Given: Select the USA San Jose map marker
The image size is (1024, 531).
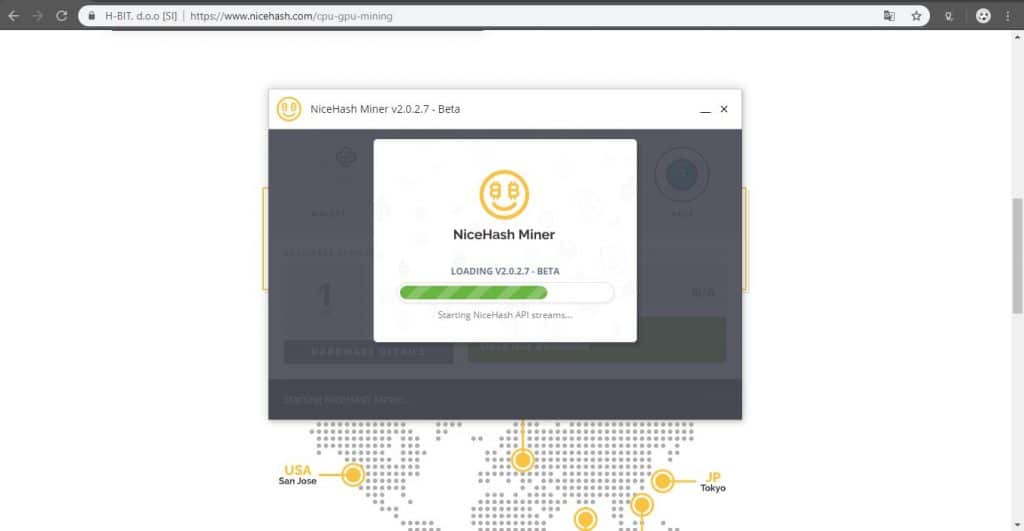Looking at the screenshot, I should coord(353,475).
